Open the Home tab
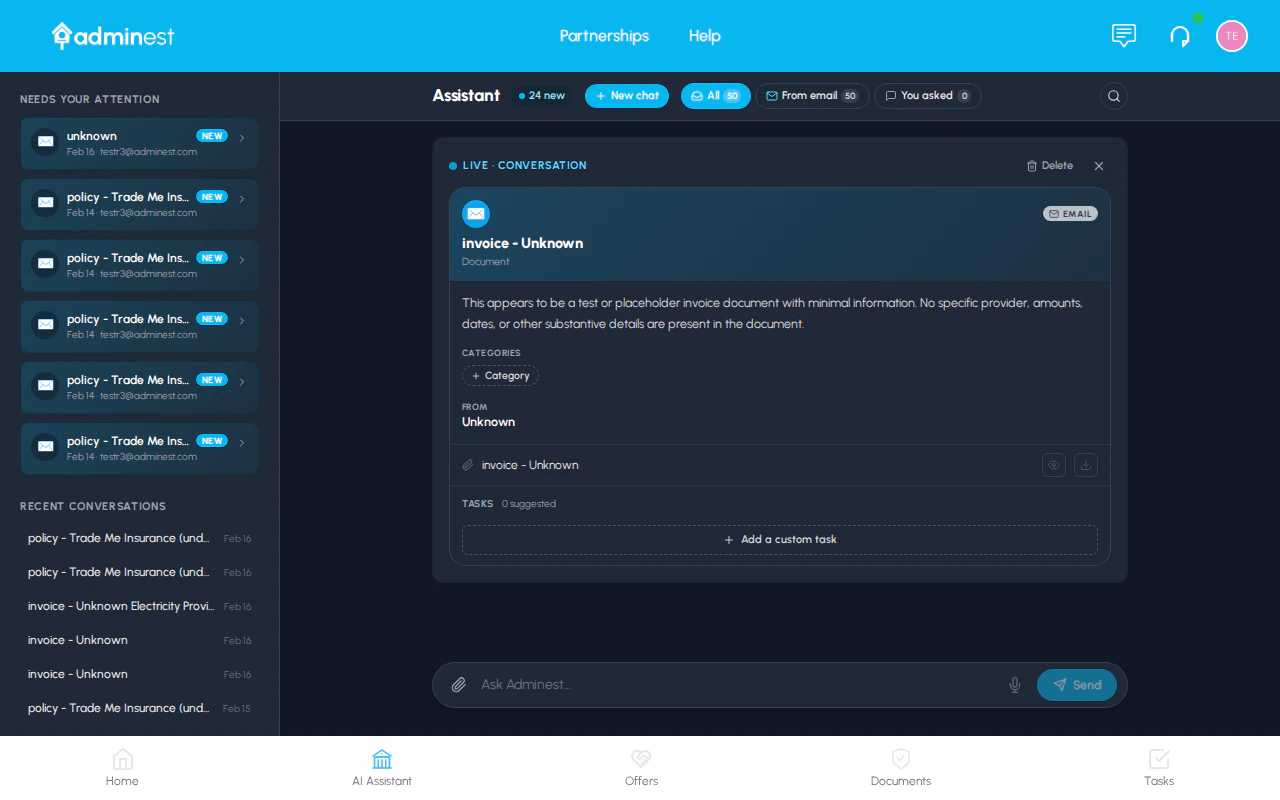Screen dimensions: 1280x800 tap(122, 768)
